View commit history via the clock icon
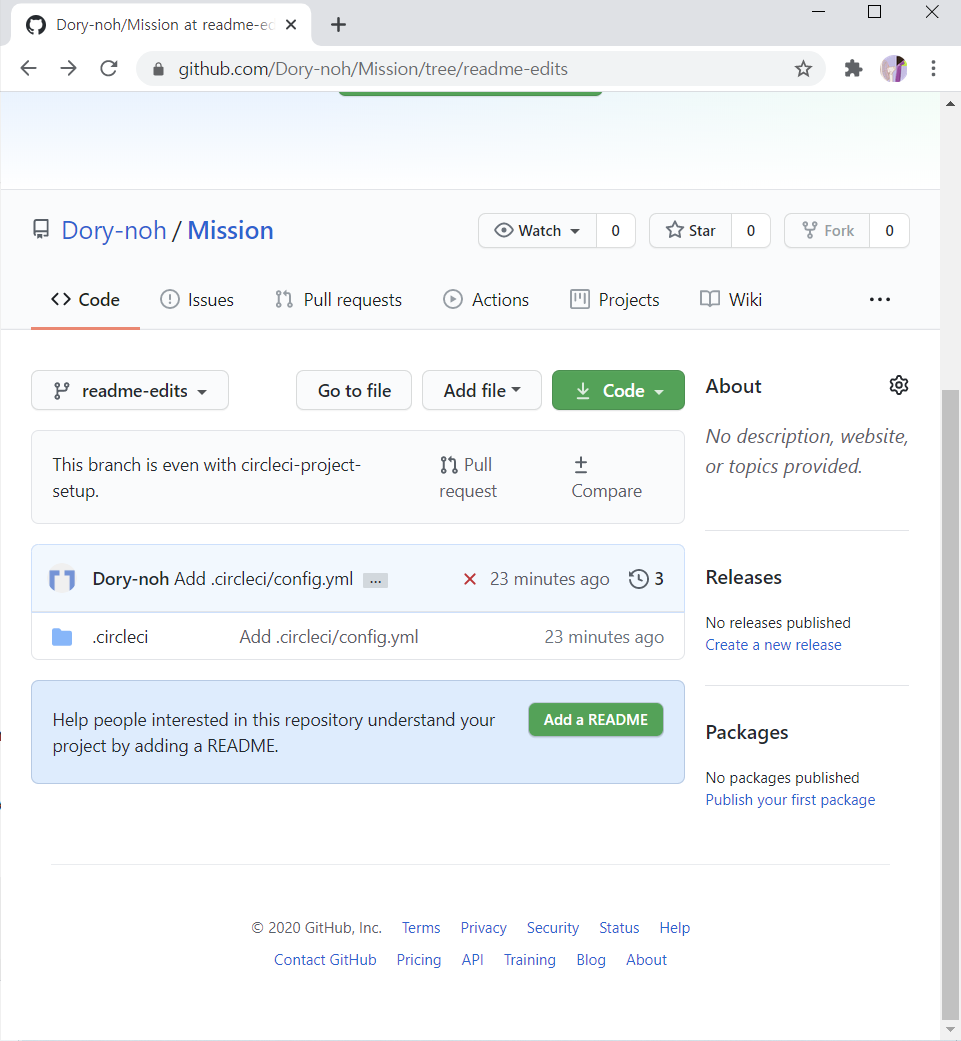 pyautogui.click(x=638, y=579)
